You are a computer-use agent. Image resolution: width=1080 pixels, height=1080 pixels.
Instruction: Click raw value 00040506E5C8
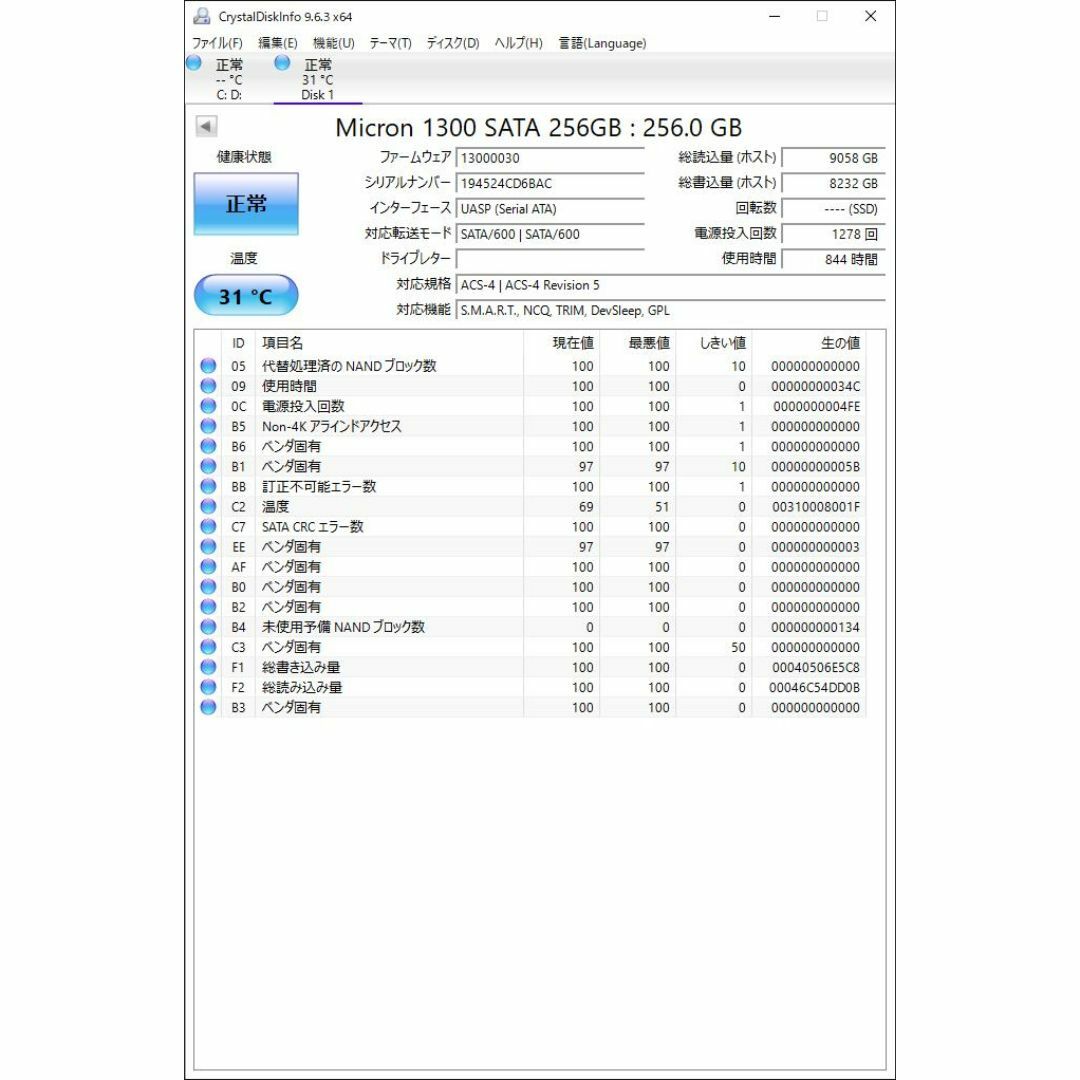pos(816,667)
